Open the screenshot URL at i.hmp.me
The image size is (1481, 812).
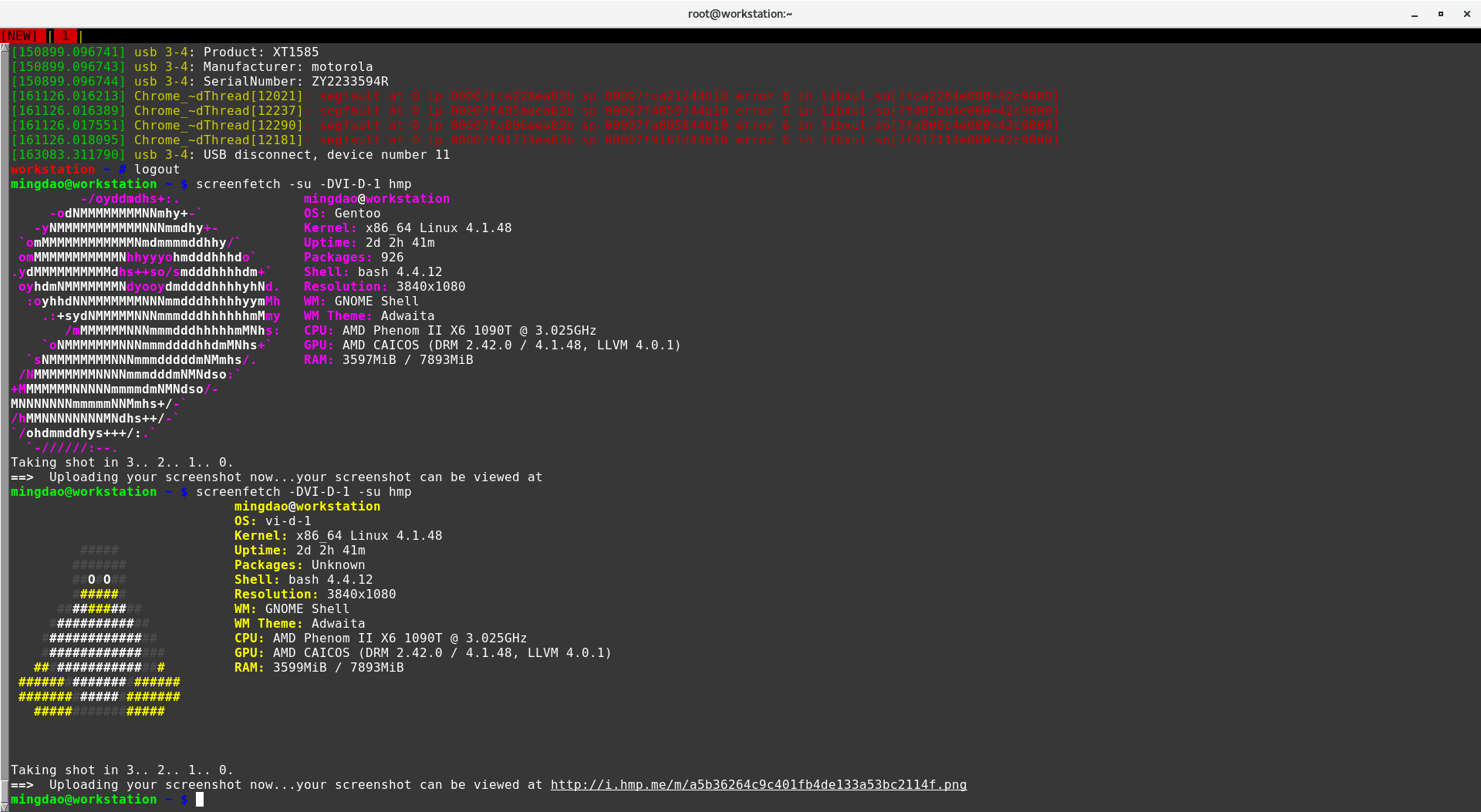coord(758,784)
